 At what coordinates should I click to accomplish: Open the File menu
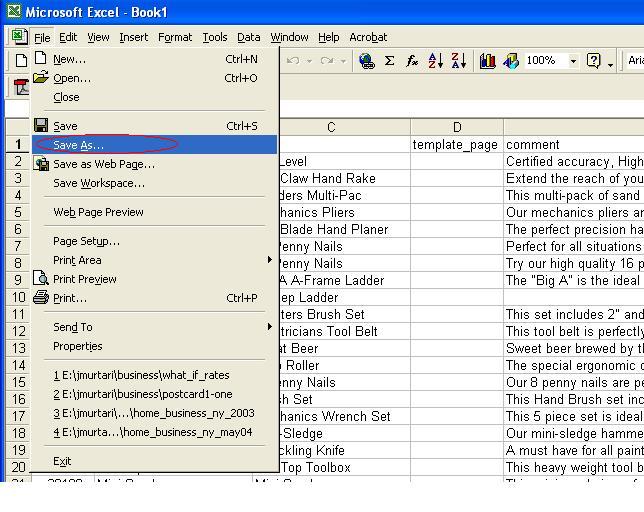pyautogui.click(x=42, y=37)
